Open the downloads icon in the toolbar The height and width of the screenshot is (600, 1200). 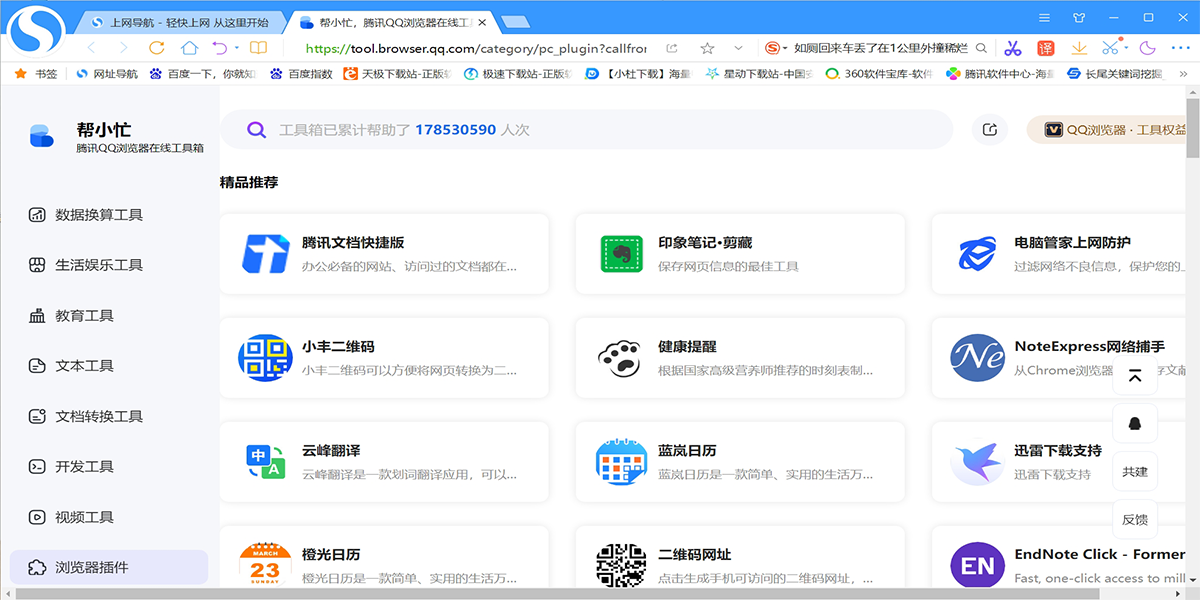(1080, 48)
